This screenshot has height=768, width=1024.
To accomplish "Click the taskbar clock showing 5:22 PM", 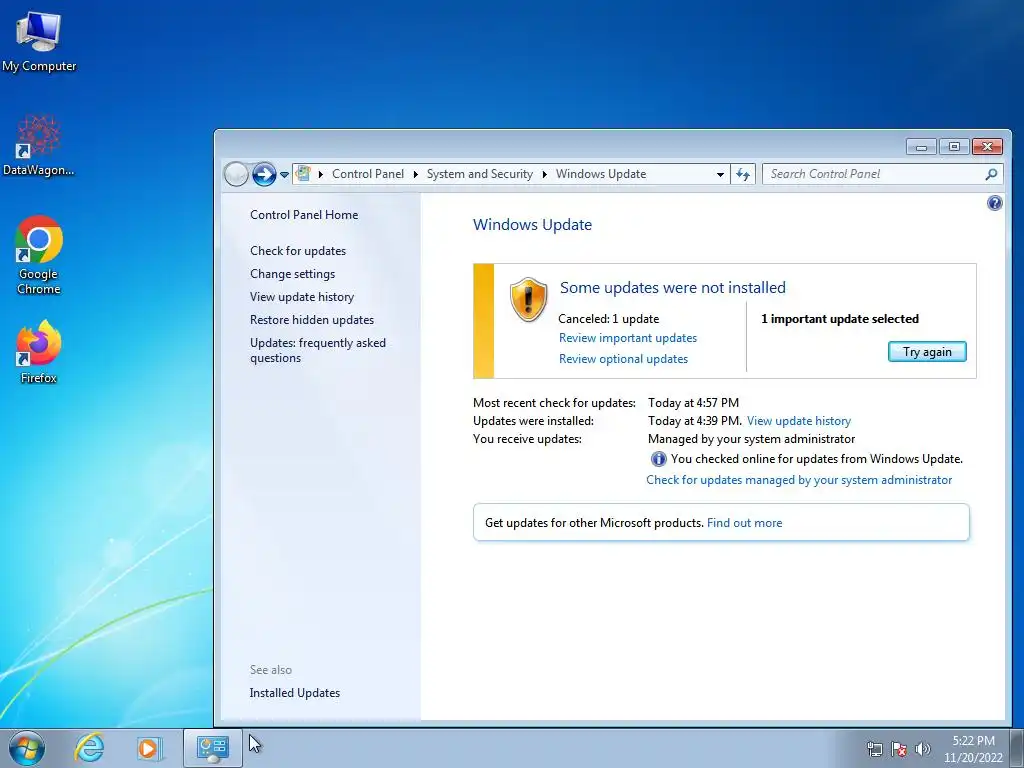I will pyautogui.click(x=973, y=749).
